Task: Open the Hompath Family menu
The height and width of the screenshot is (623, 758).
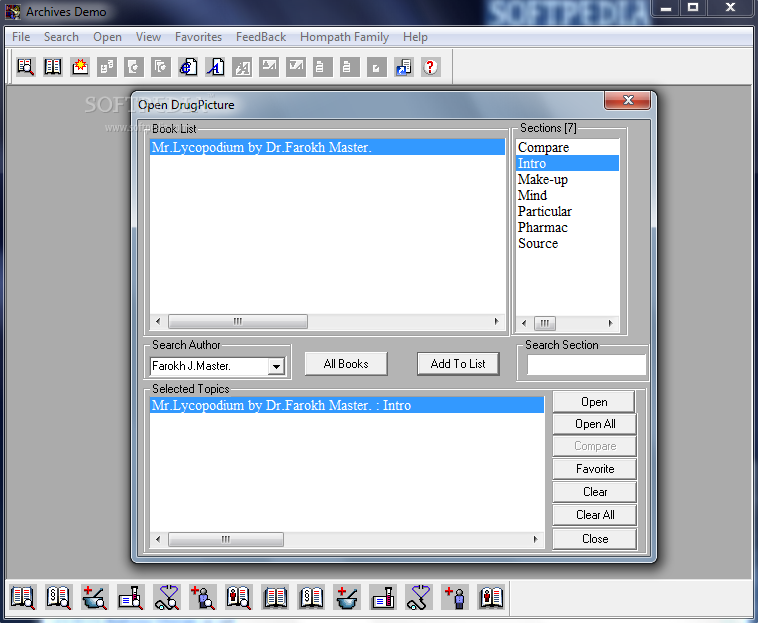Action: click(x=344, y=37)
